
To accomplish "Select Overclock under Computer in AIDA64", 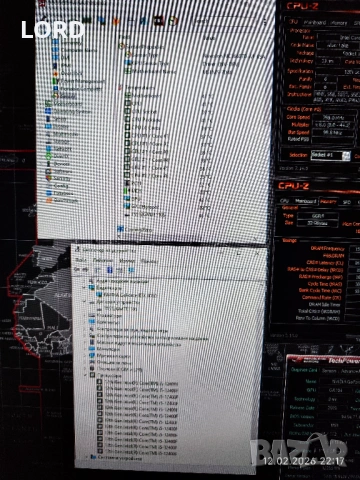I will click(x=68, y=73).
